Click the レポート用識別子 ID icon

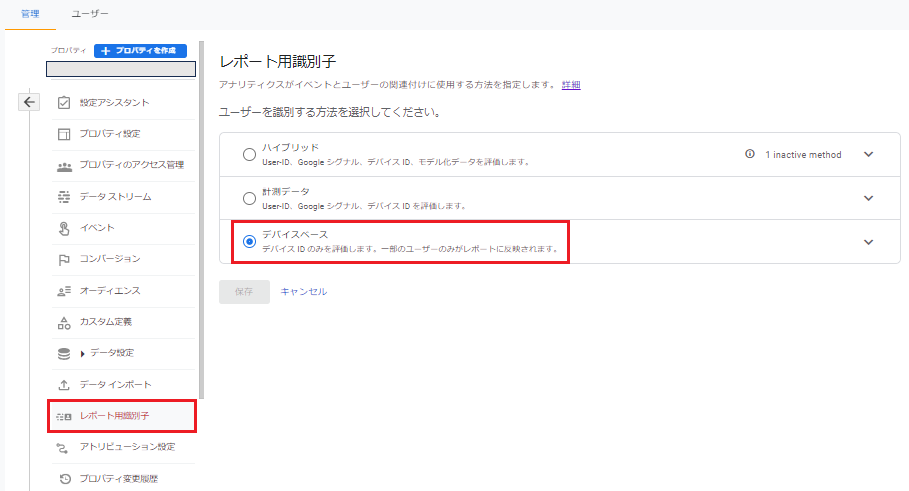64,416
